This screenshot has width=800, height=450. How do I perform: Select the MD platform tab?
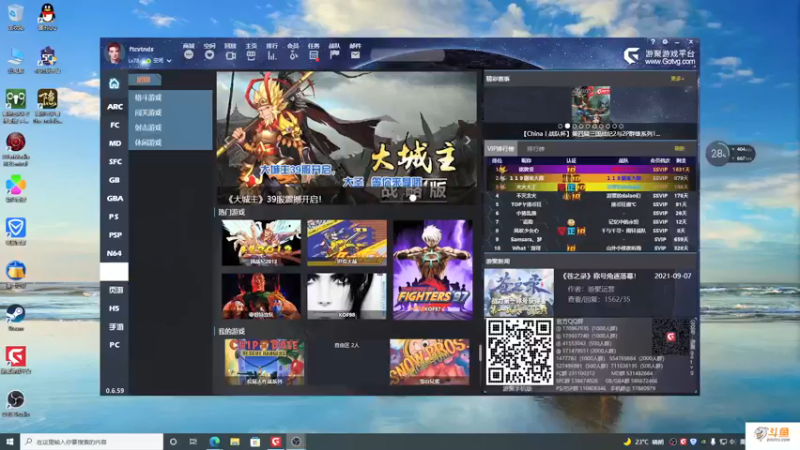pos(115,143)
